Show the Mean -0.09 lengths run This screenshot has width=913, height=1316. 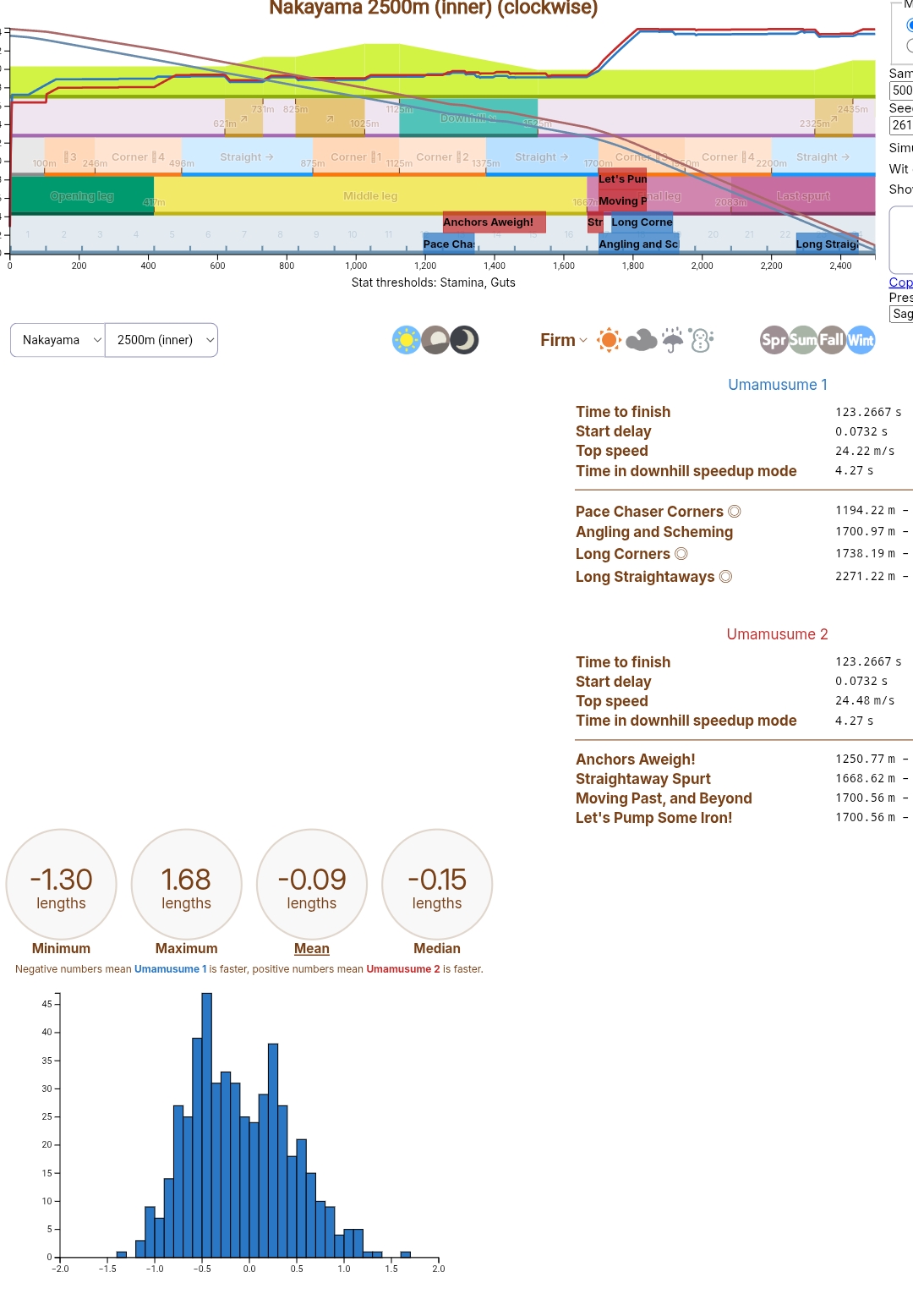tap(312, 884)
